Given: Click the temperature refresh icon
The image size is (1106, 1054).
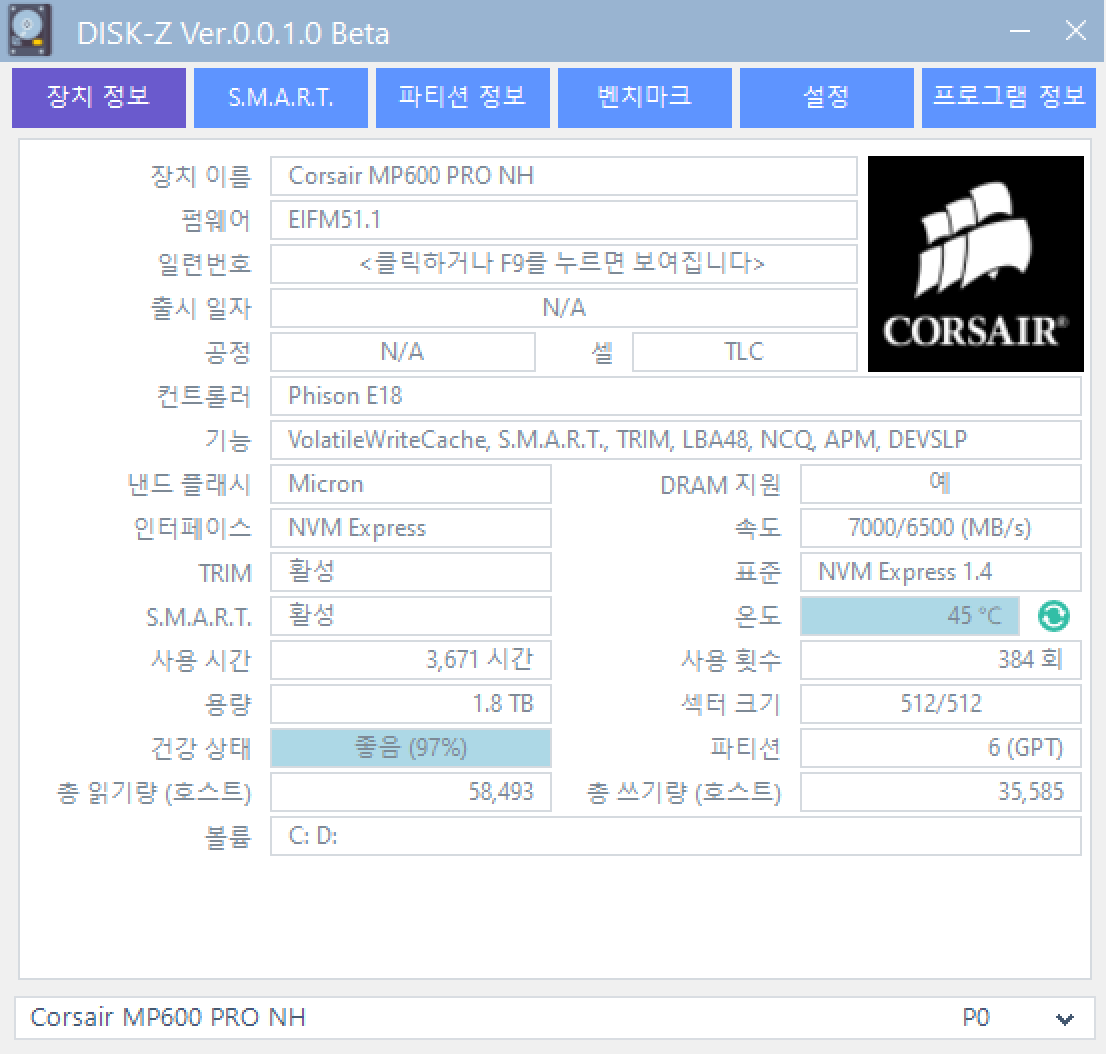Looking at the screenshot, I should pos(1053,616).
